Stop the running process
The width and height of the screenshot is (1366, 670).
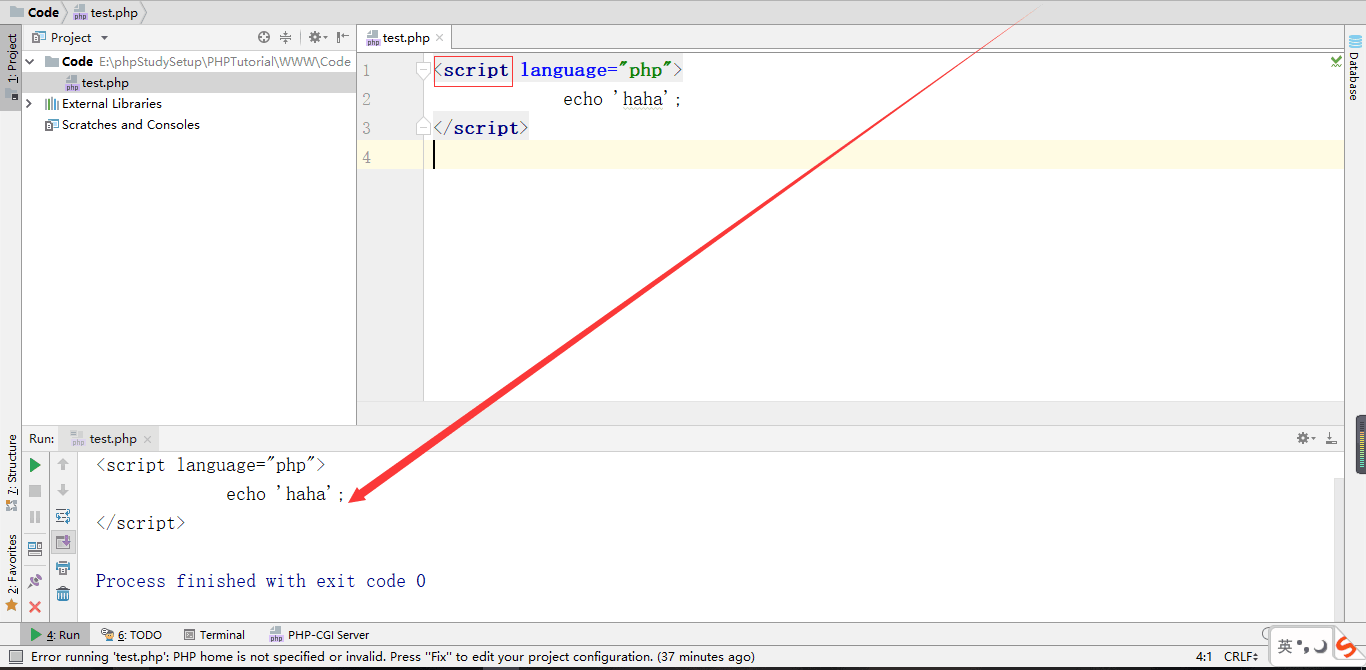pyautogui.click(x=35, y=491)
